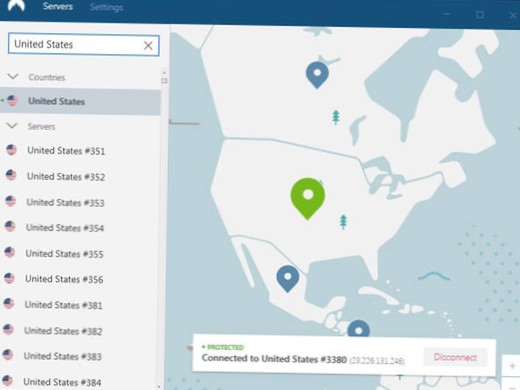Click the NordVPN logo icon

16,6
